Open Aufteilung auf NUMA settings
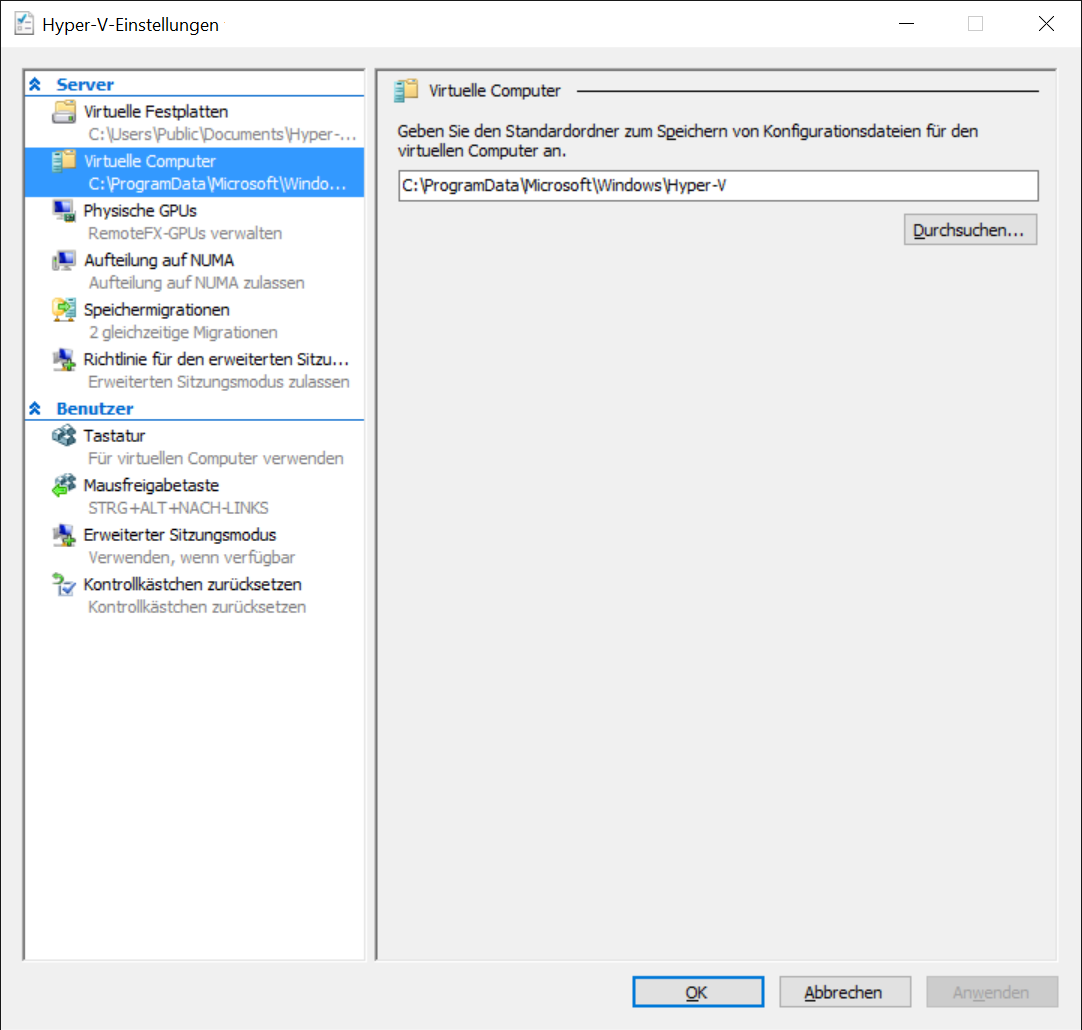The width and height of the screenshot is (1082, 1030). [x=159, y=261]
